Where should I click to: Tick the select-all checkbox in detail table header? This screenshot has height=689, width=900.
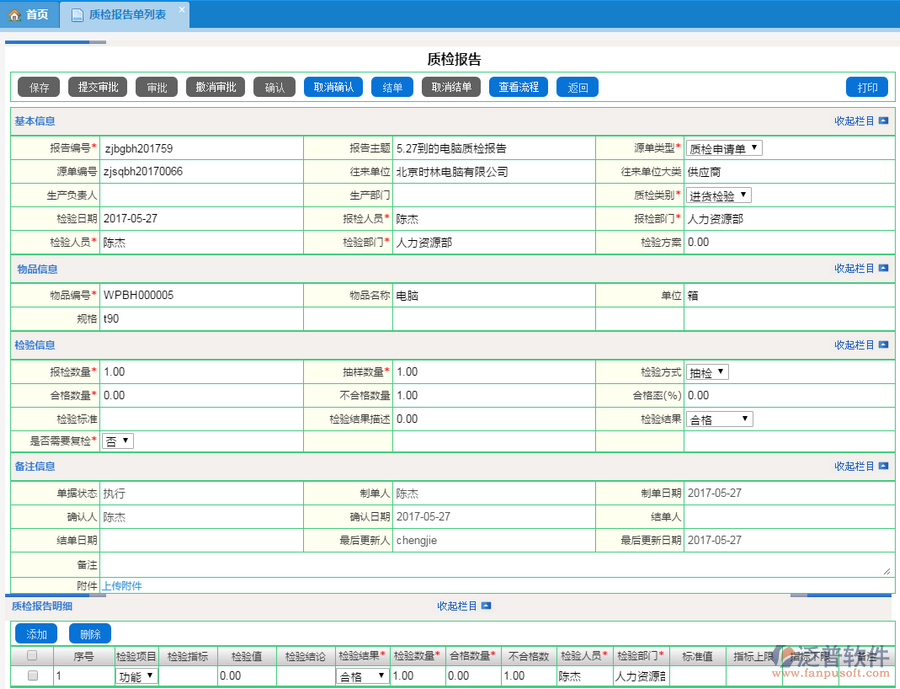[x=33, y=656]
